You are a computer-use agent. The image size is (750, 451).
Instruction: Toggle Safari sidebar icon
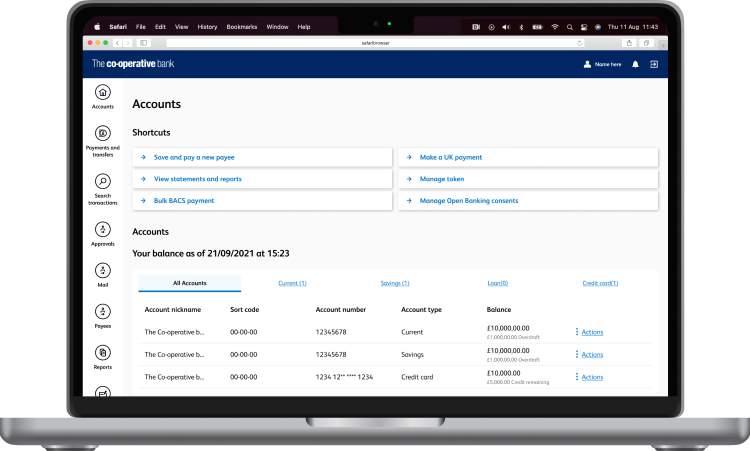click(x=143, y=43)
